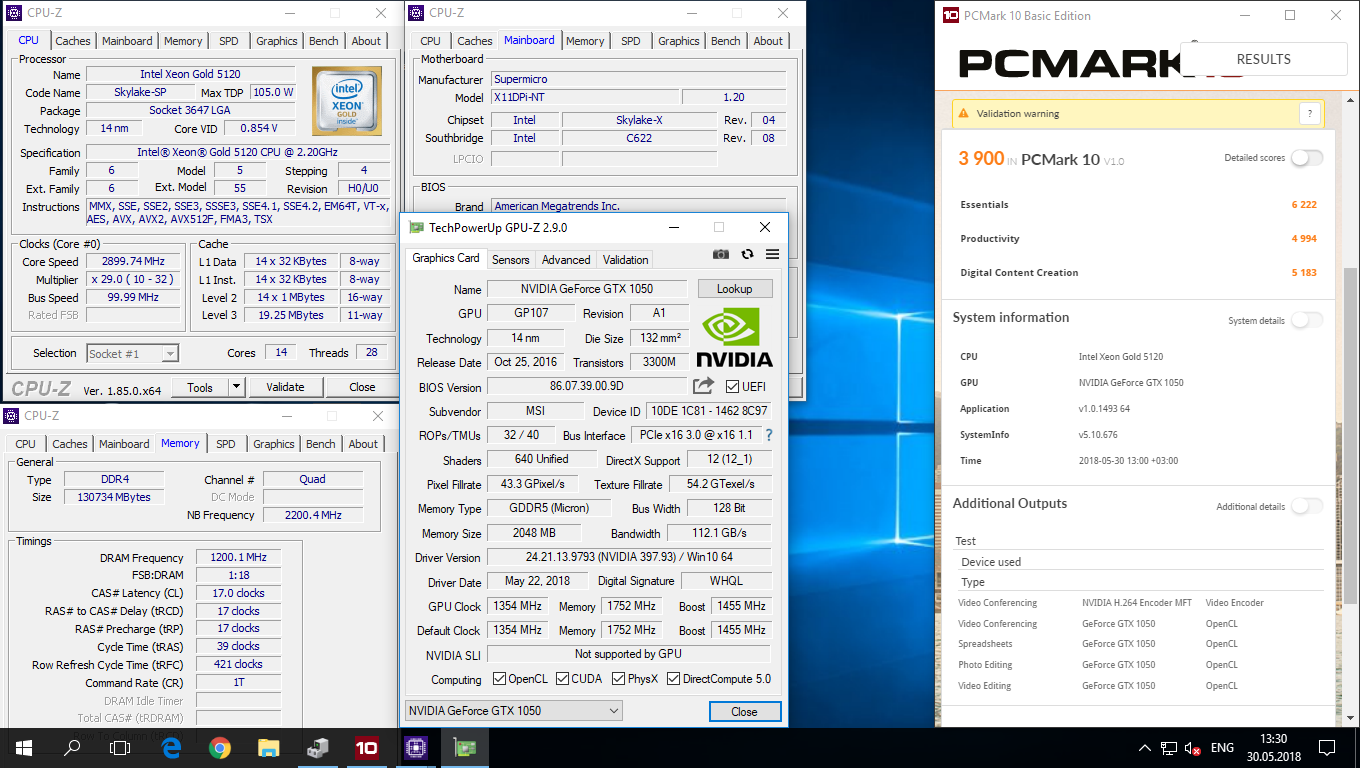Click the Bus Interface question mark icon
Image resolution: width=1360 pixels, height=768 pixels.
769,435
